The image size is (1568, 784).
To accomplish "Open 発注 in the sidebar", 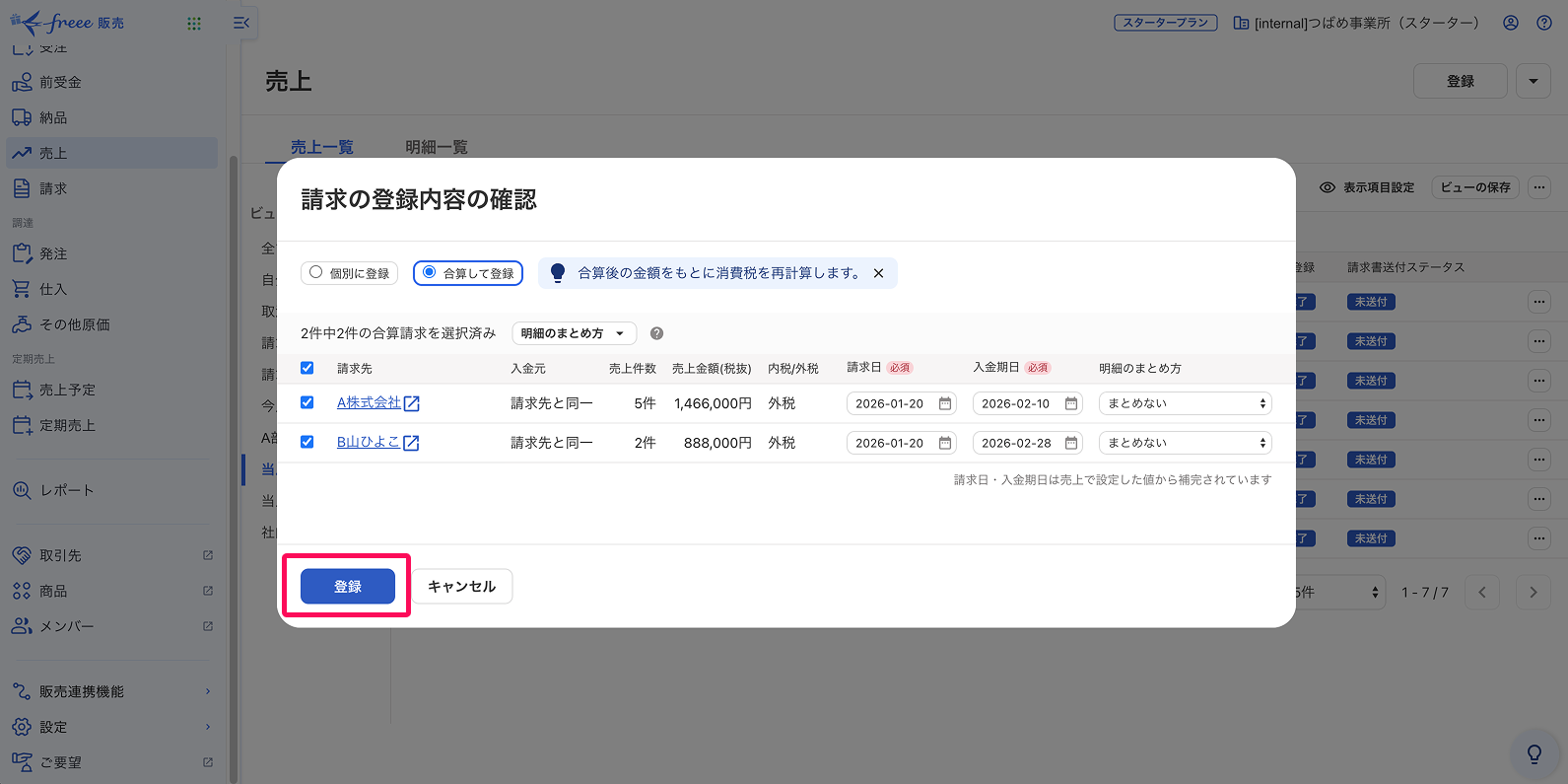I will click(110, 253).
